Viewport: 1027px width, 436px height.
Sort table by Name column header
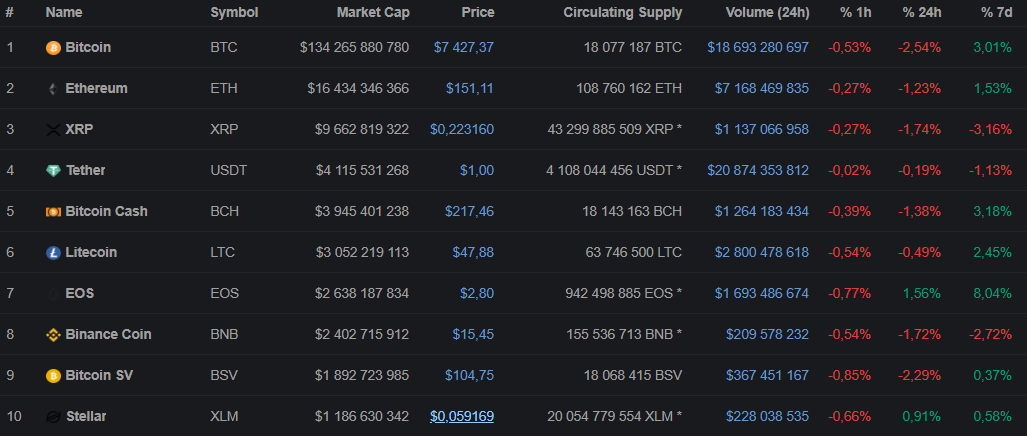(64, 13)
